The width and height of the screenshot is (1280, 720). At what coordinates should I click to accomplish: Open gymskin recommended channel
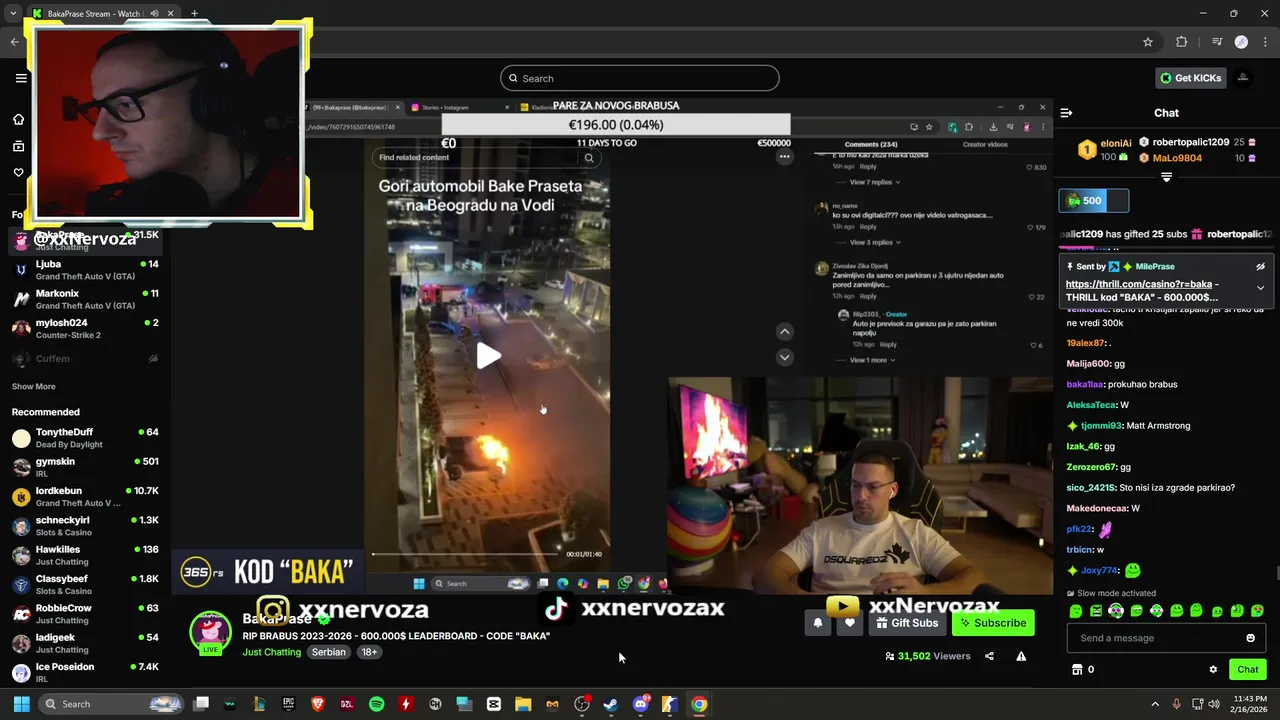click(85, 467)
